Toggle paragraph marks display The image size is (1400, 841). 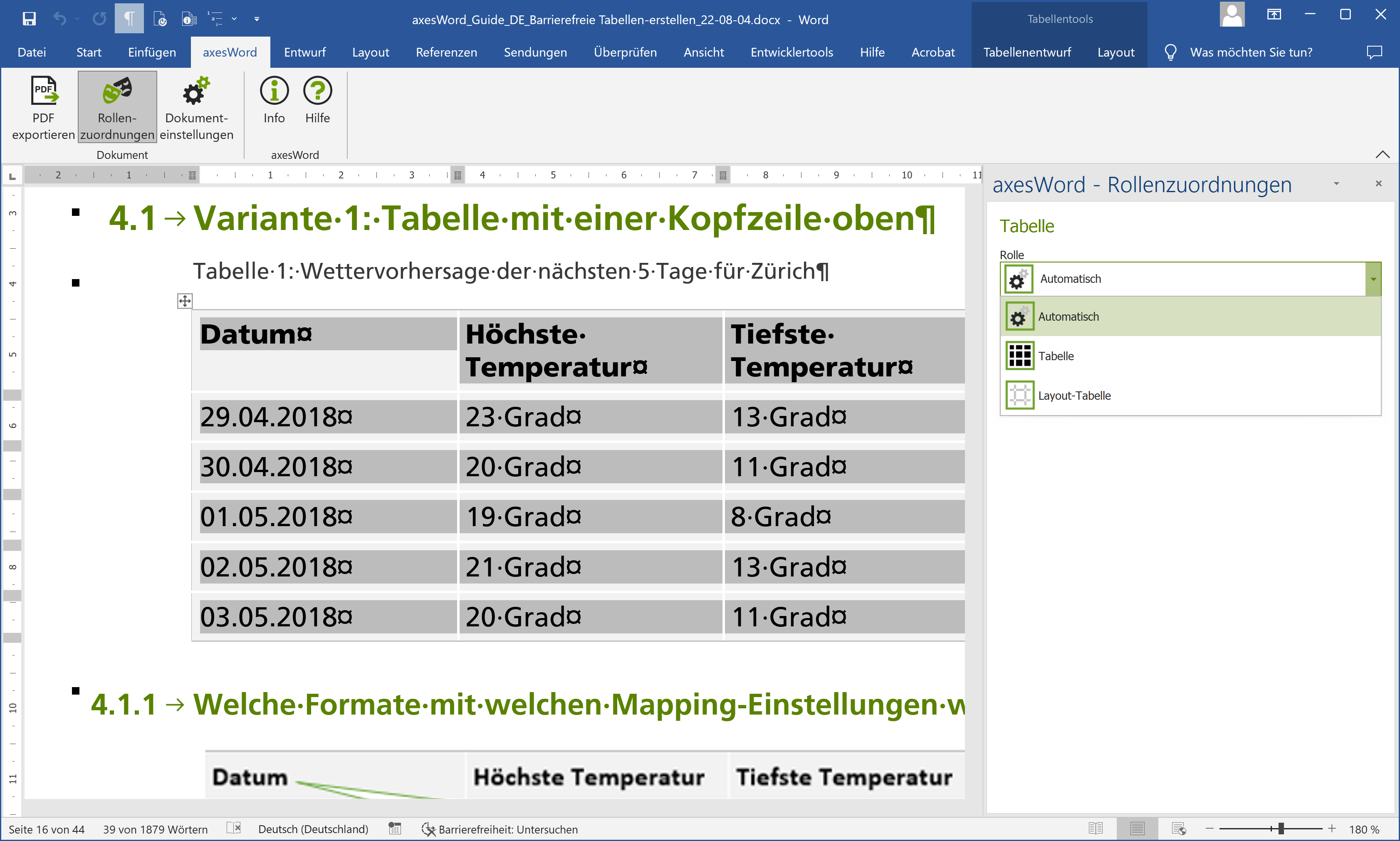pyautogui.click(x=129, y=18)
